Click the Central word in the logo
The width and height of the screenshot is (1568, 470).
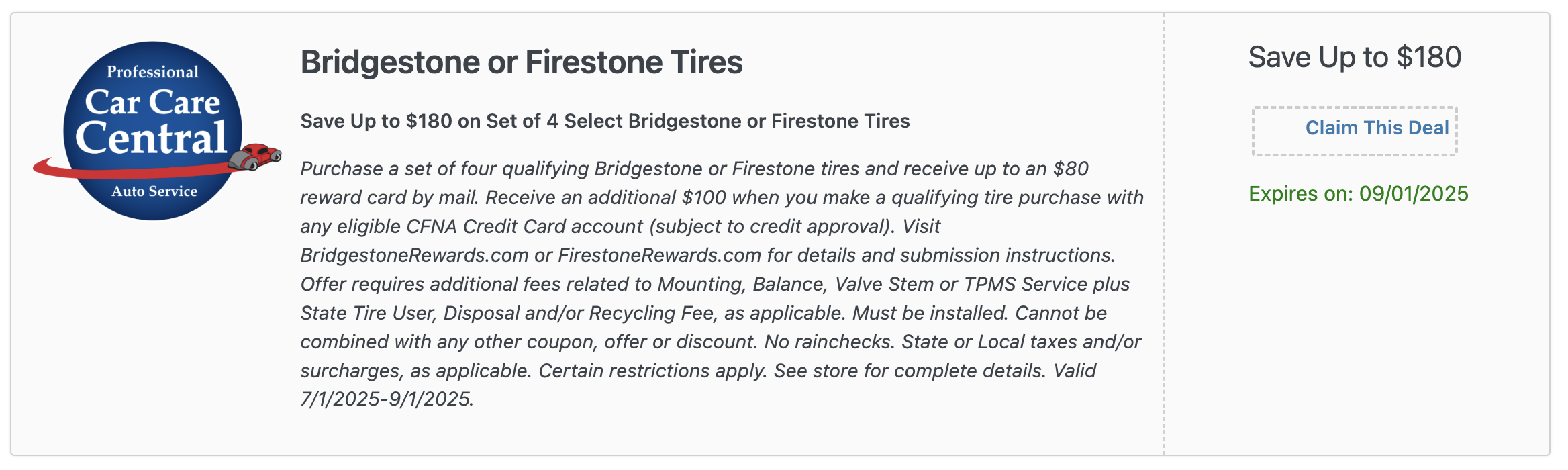point(151,138)
